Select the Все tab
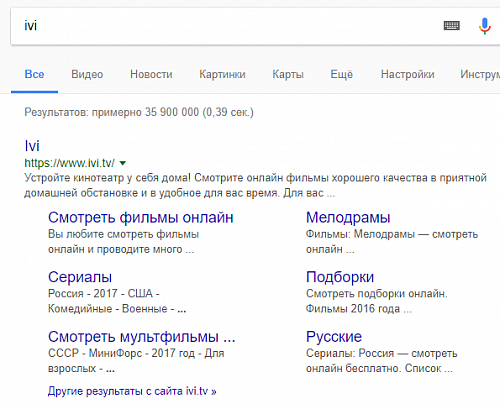Image resolution: width=500 pixels, height=409 pixels. [x=34, y=74]
